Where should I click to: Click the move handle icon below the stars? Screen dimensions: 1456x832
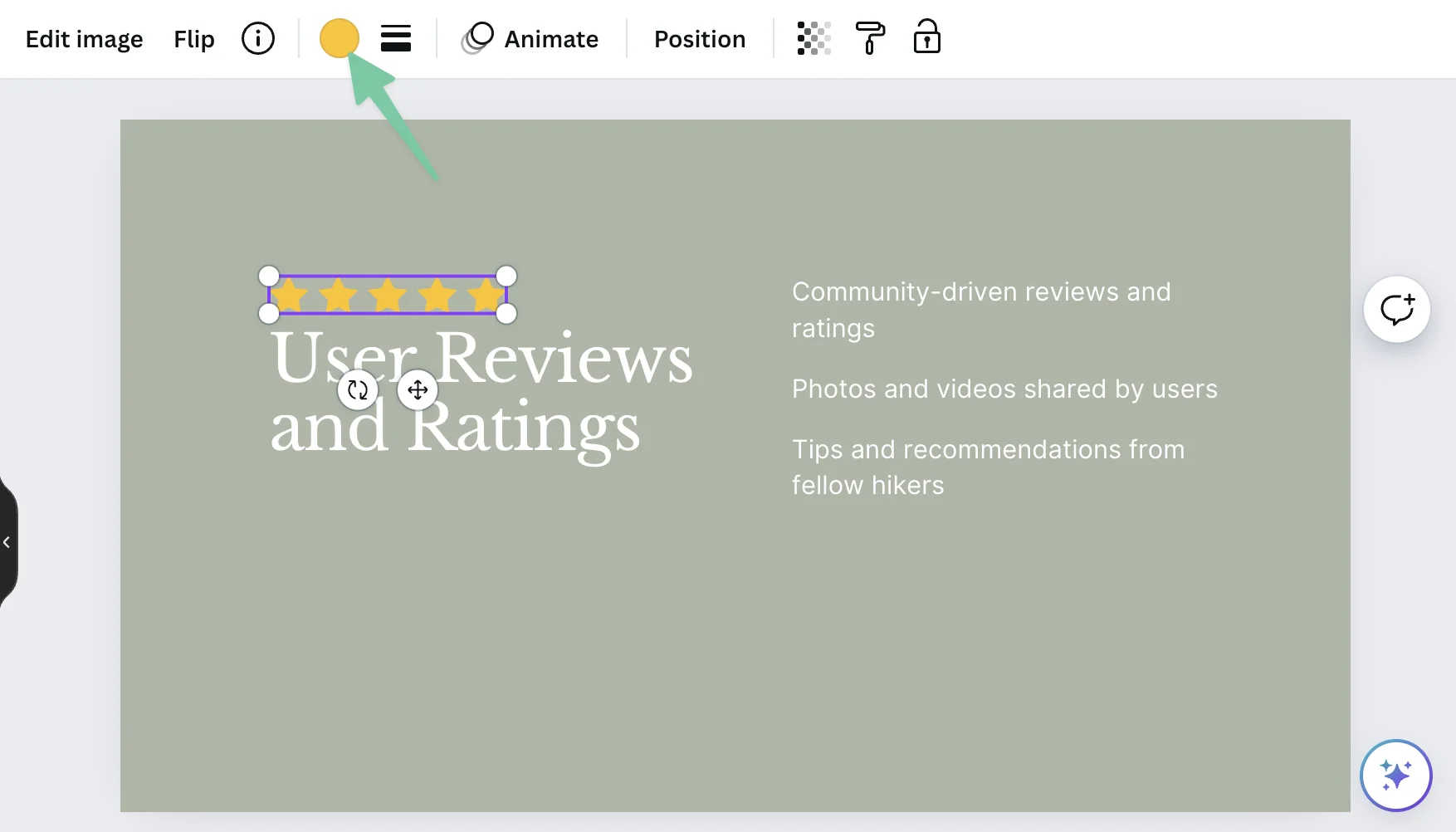pyautogui.click(x=418, y=389)
